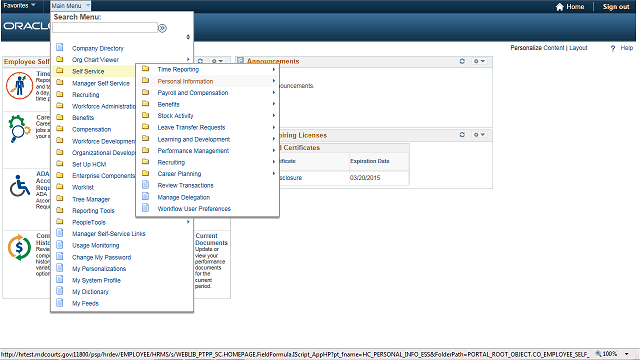Open Stock Activity submenu item

(176, 116)
